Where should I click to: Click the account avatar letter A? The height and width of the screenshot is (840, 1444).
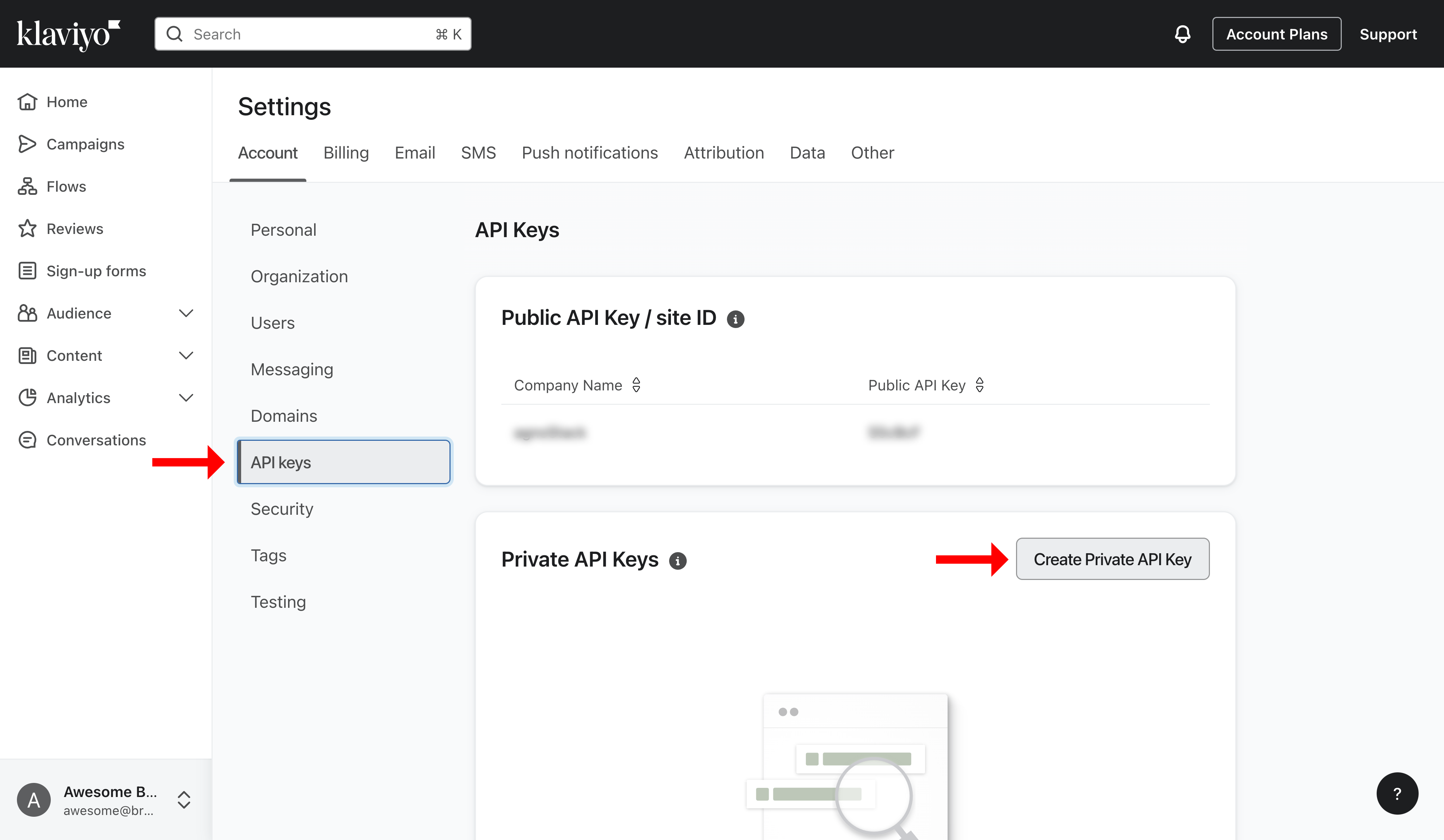click(x=34, y=800)
